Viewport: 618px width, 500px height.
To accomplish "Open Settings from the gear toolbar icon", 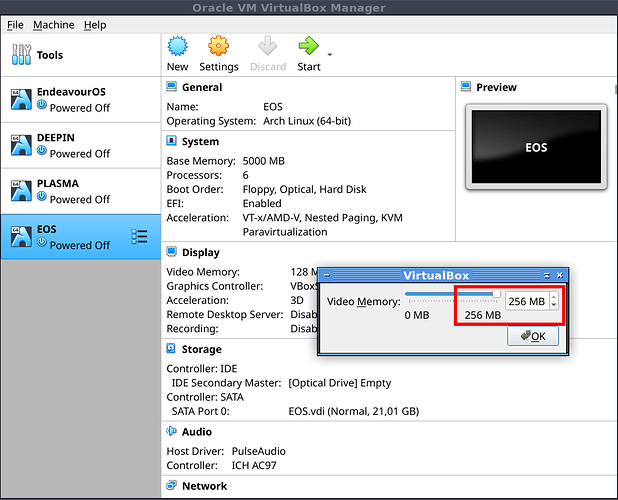I will [x=218, y=47].
